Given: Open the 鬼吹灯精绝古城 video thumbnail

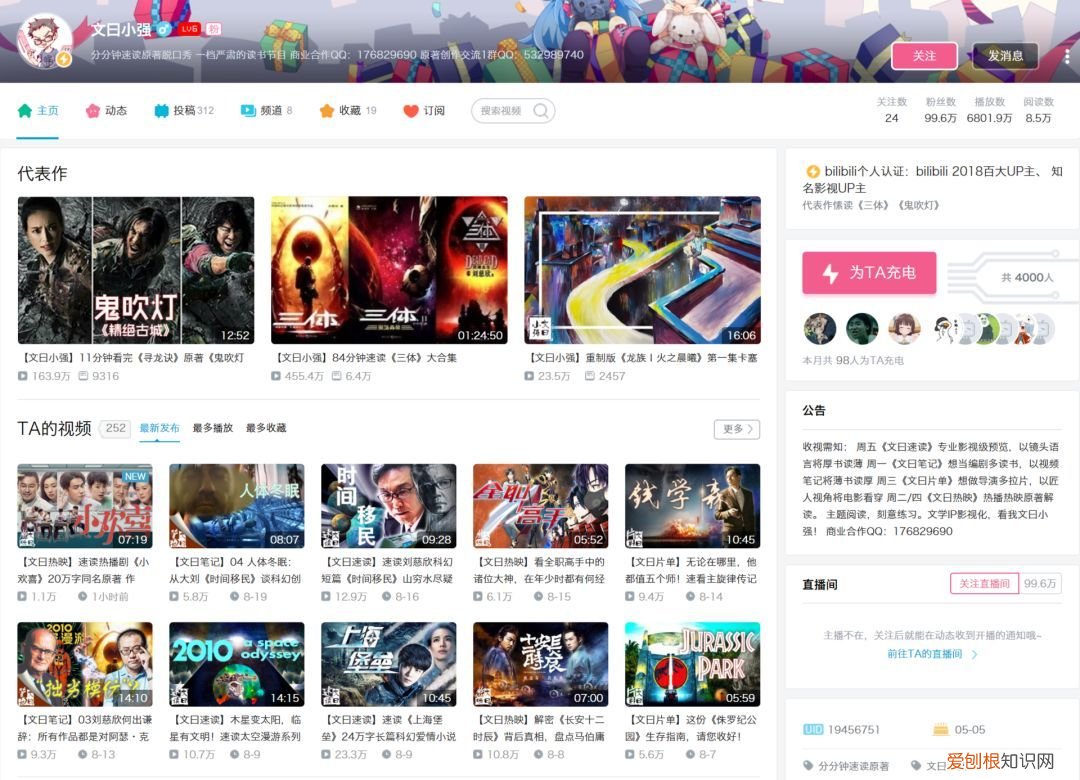Looking at the screenshot, I should tap(136, 267).
